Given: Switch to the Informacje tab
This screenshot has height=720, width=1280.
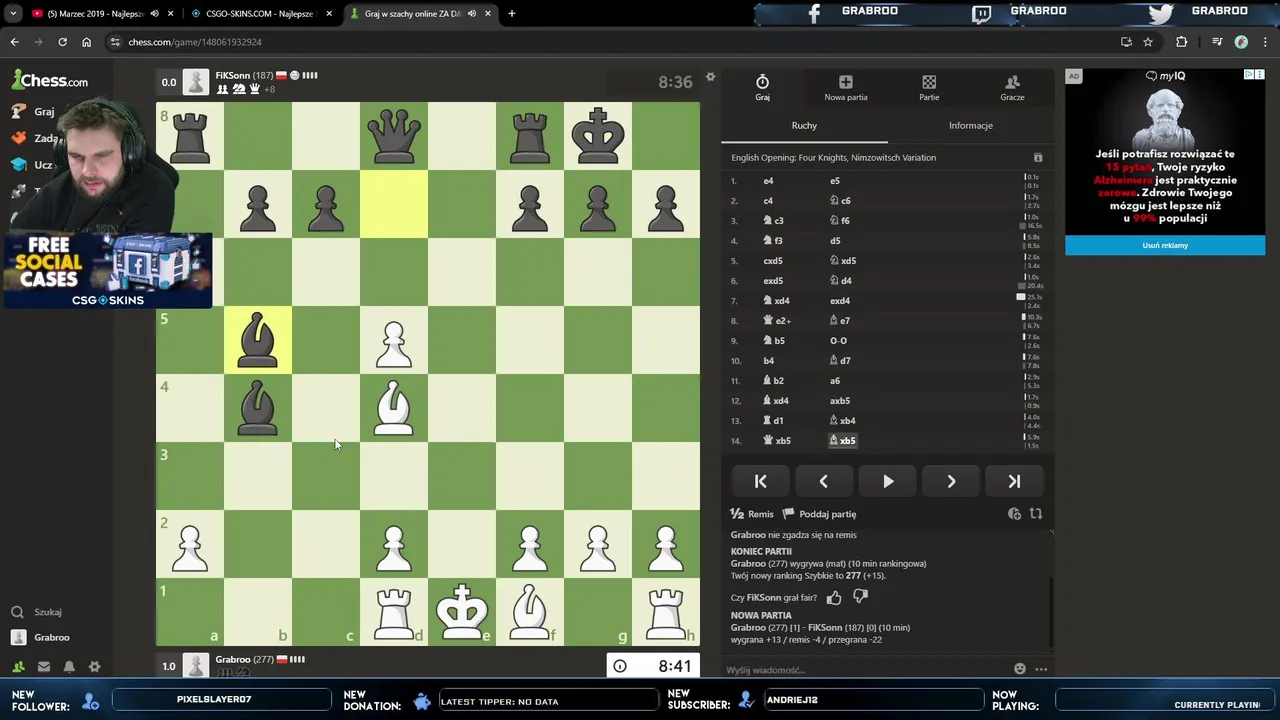Looking at the screenshot, I should (970, 125).
